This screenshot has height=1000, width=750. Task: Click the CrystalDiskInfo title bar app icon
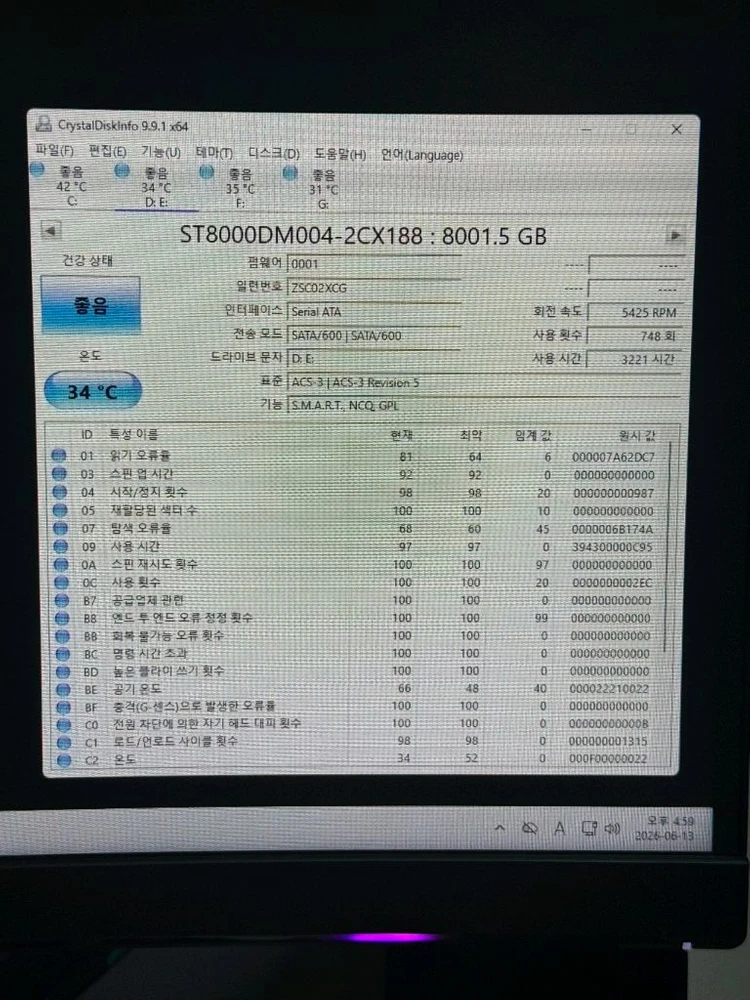[44, 123]
